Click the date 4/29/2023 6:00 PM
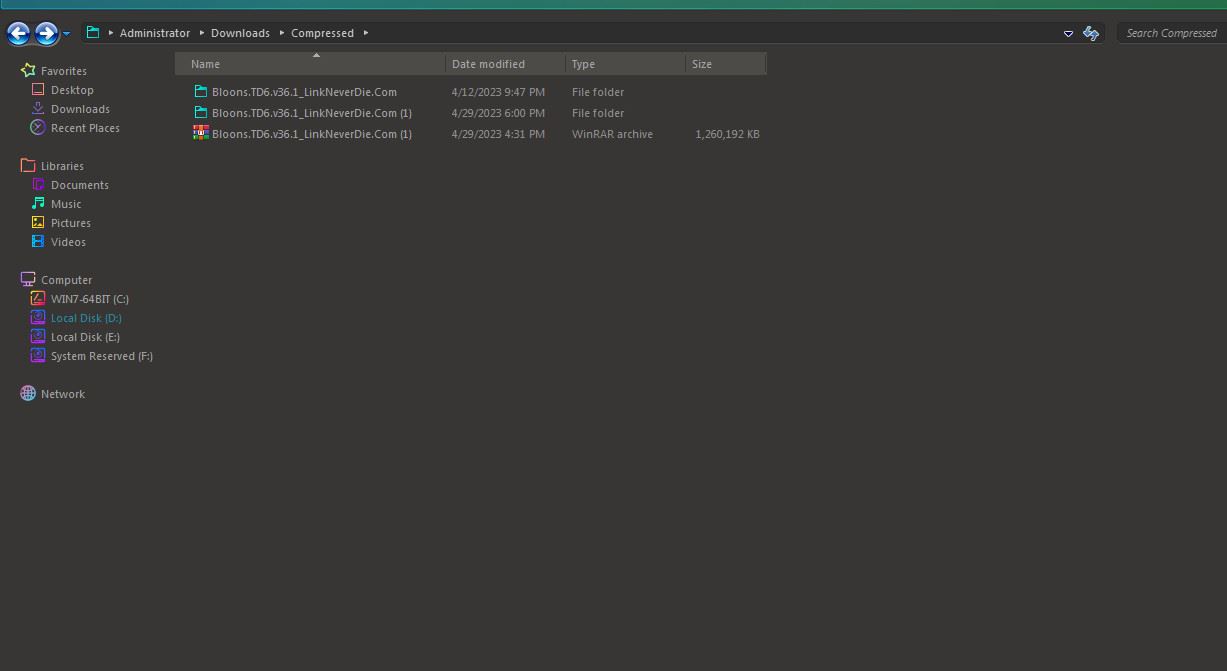Viewport: 1227px width, 671px height. tap(498, 113)
